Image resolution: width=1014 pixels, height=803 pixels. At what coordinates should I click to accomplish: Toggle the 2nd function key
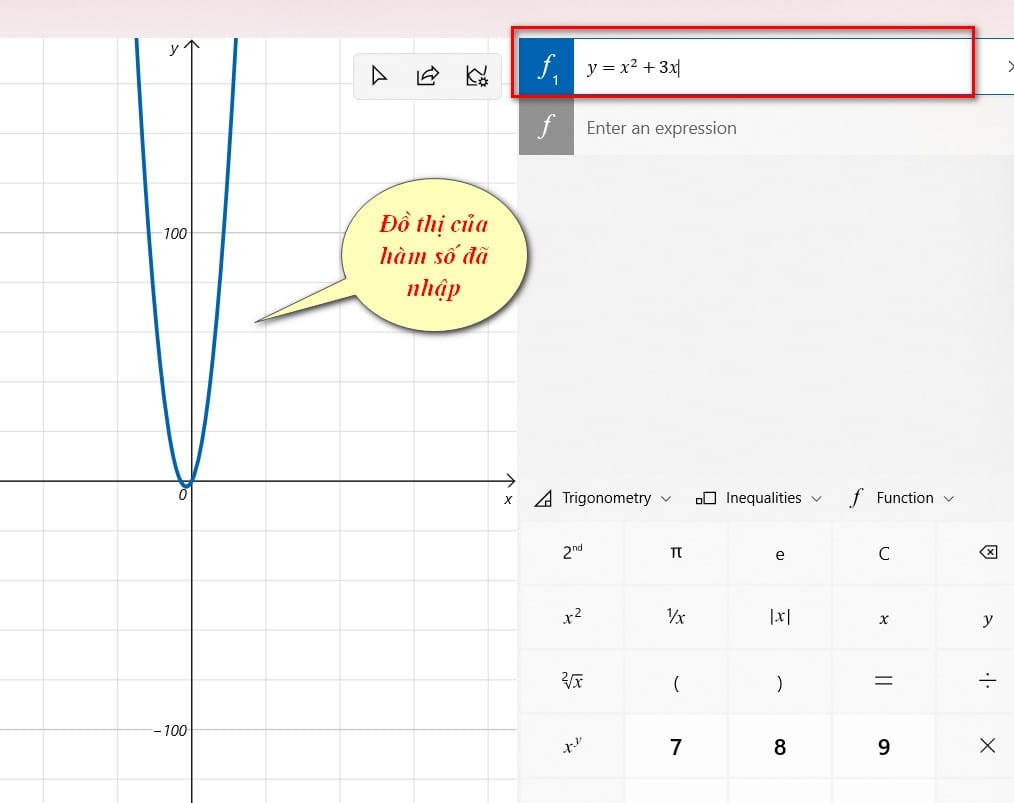pos(572,553)
